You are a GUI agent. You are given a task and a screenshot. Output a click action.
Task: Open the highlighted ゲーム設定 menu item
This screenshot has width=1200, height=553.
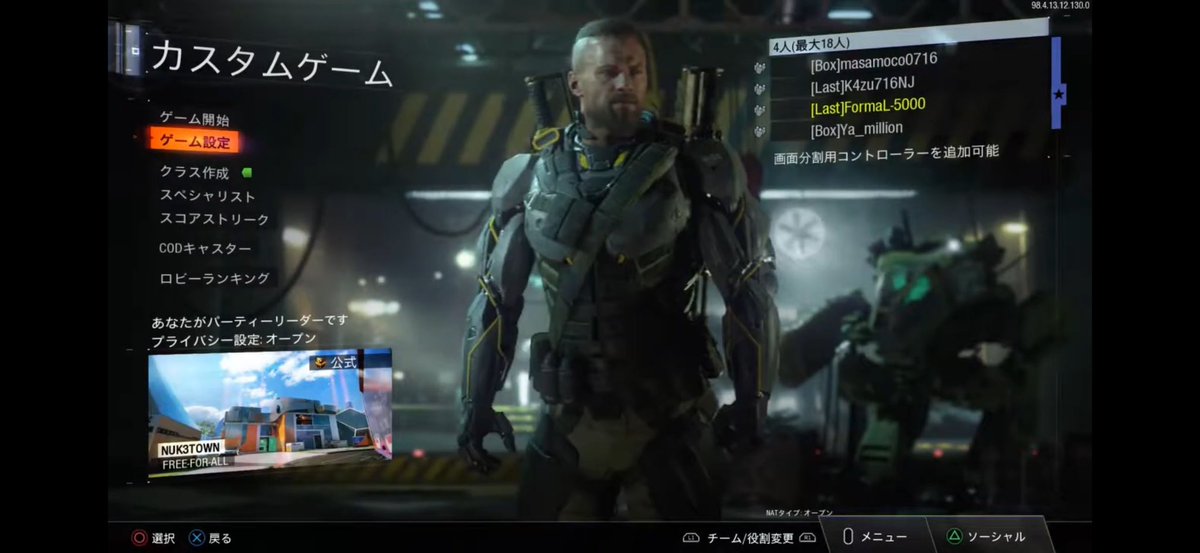click(x=195, y=142)
